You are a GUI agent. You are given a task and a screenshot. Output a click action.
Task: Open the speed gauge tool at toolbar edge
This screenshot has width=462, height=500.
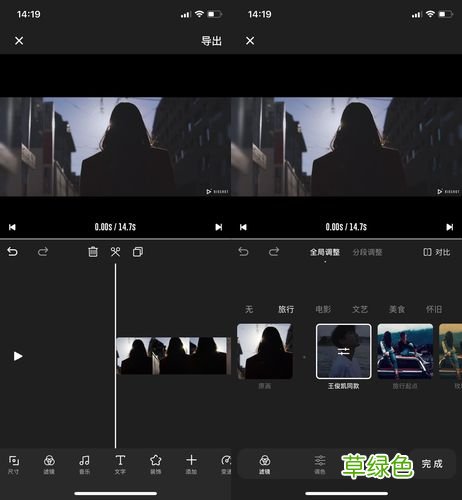226,464
